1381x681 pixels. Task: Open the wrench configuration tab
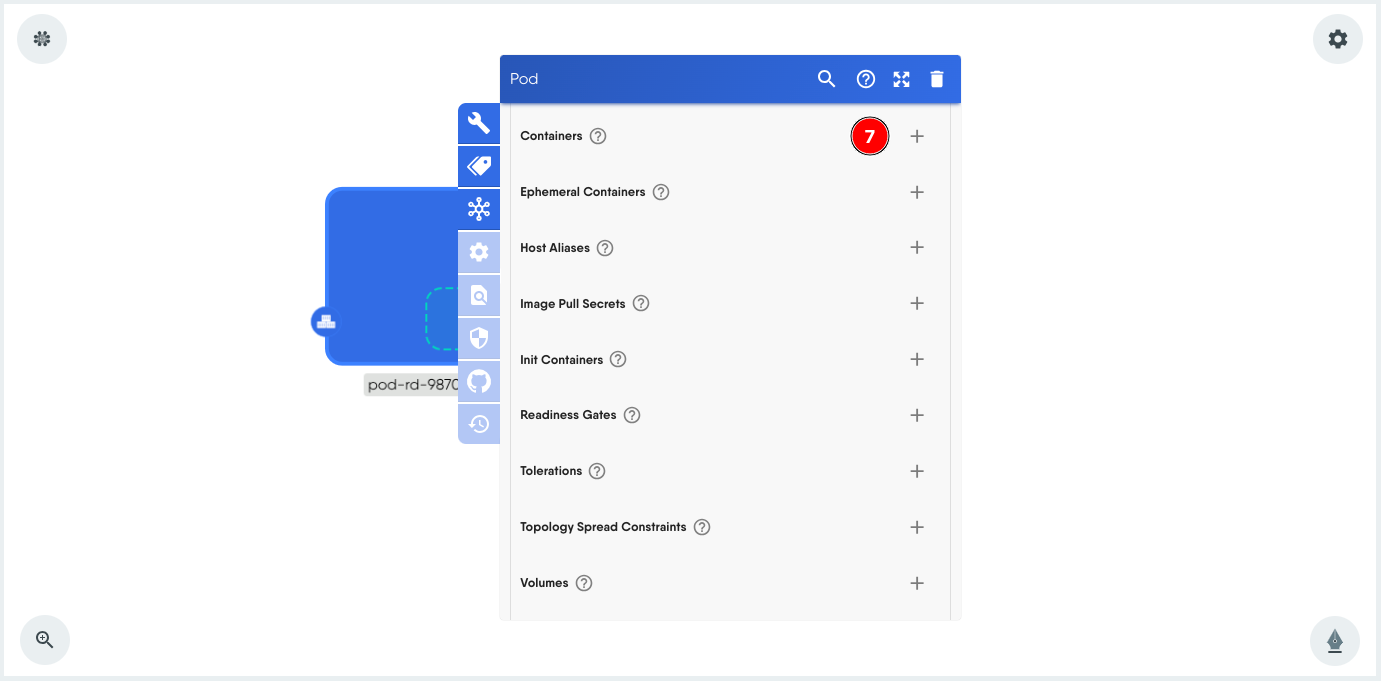[479, 123]
